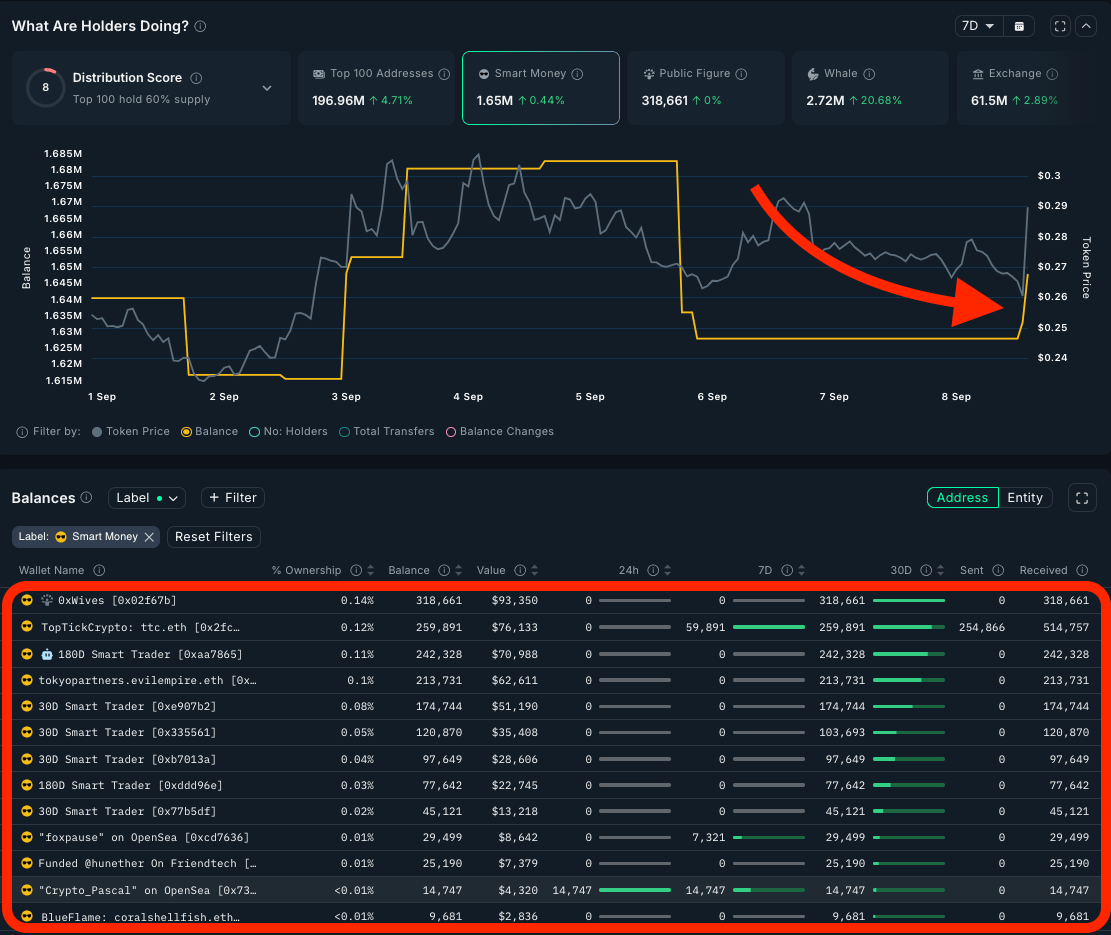Open tokyopartners.evilempire.eth wallet

147,681
